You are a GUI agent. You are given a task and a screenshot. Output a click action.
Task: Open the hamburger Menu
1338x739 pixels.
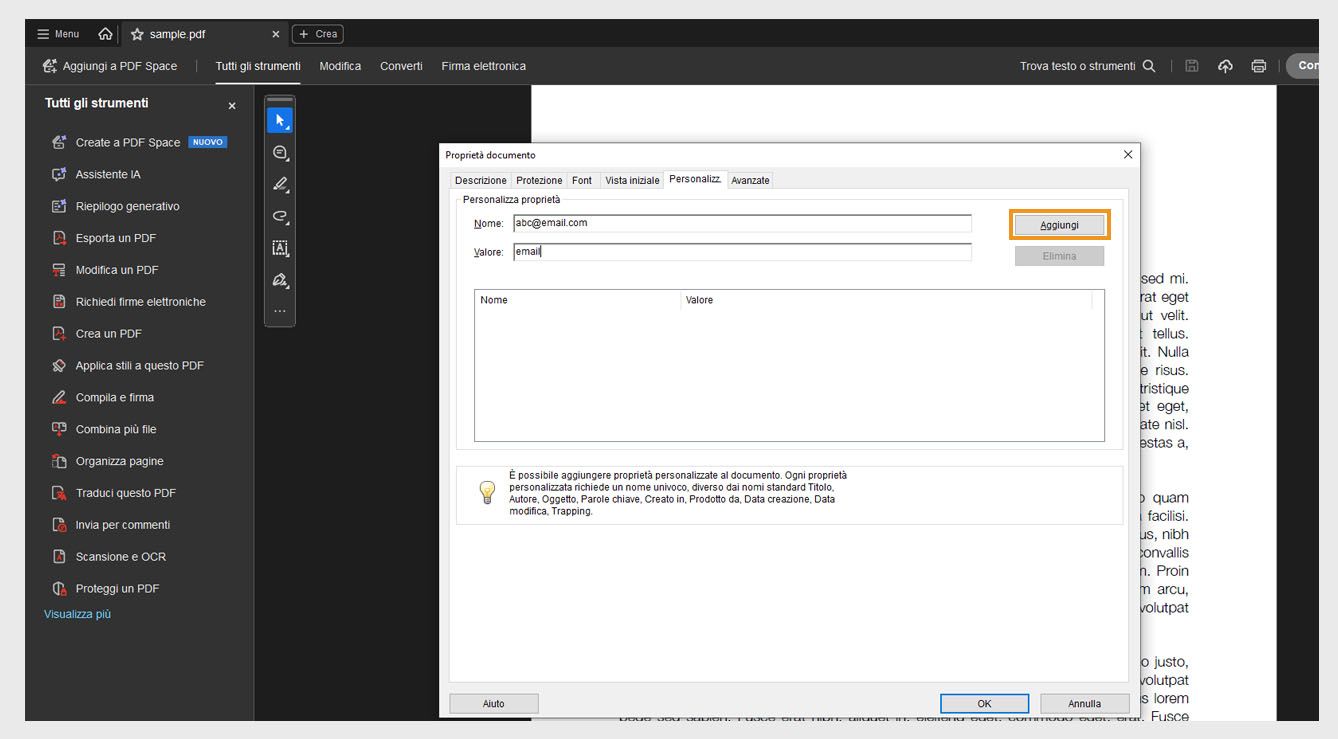58,34
